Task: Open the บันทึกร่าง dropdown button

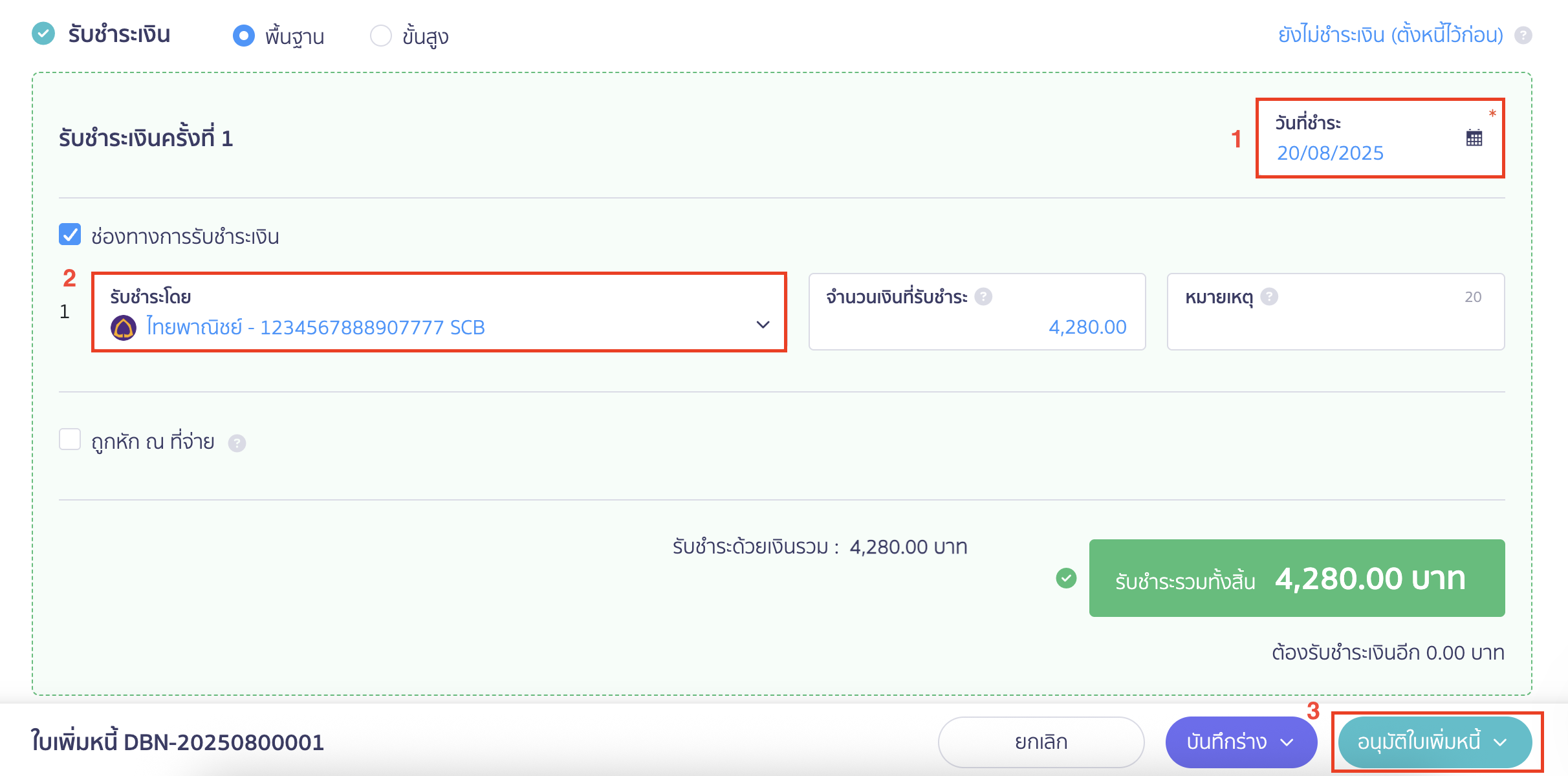Action: pos(1241,742)
